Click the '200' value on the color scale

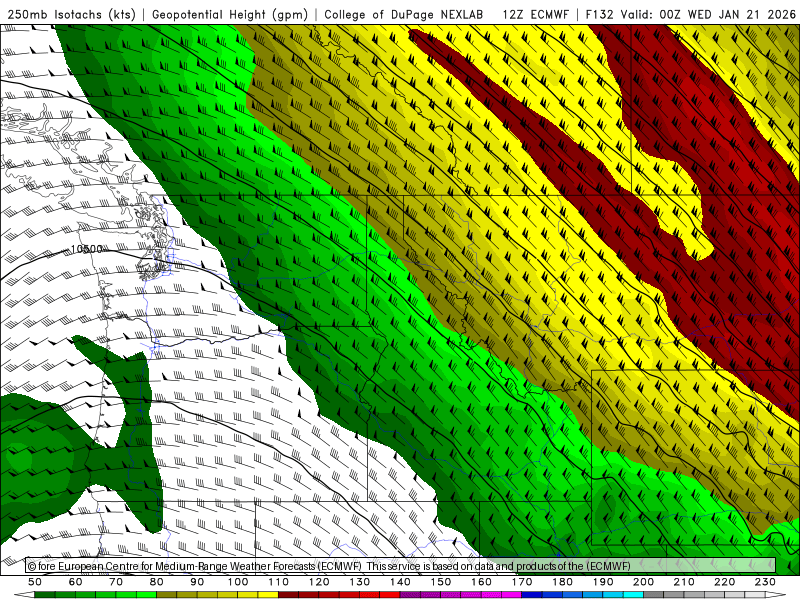644,582
